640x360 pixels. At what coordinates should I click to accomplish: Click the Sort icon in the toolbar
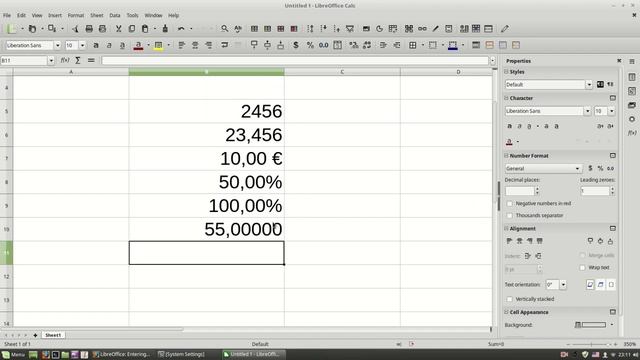(x=310, y=29)
